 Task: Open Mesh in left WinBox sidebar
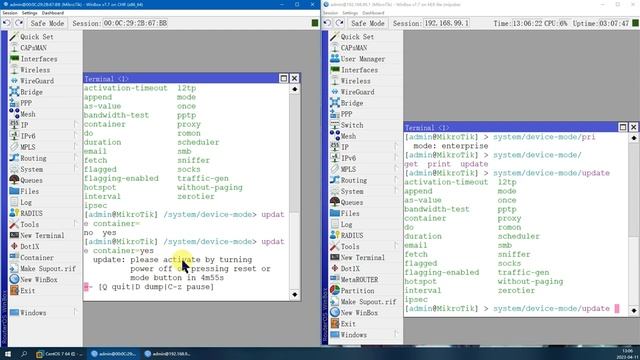click(27, 114)
